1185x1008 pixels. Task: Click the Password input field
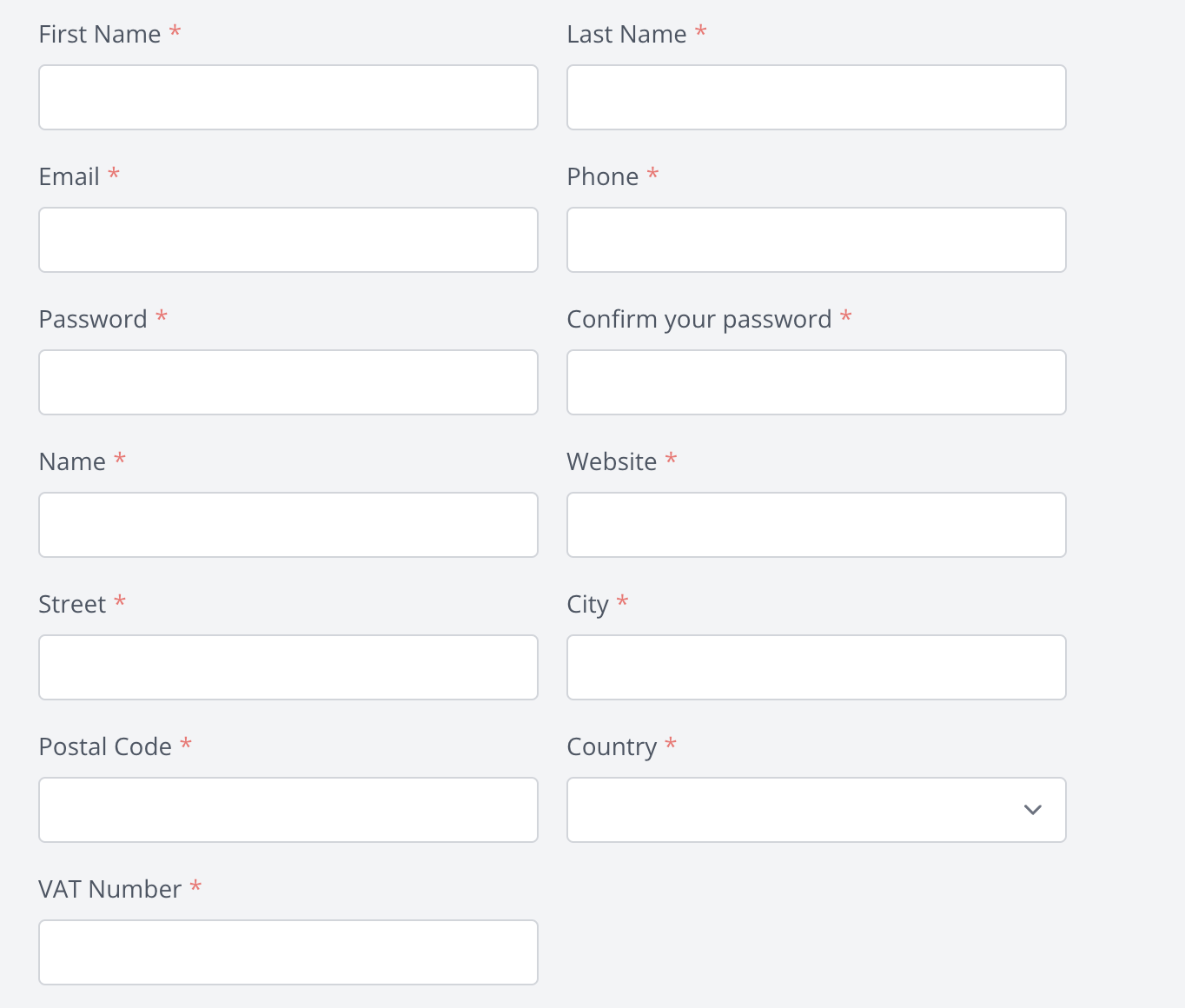coord(288,381)
